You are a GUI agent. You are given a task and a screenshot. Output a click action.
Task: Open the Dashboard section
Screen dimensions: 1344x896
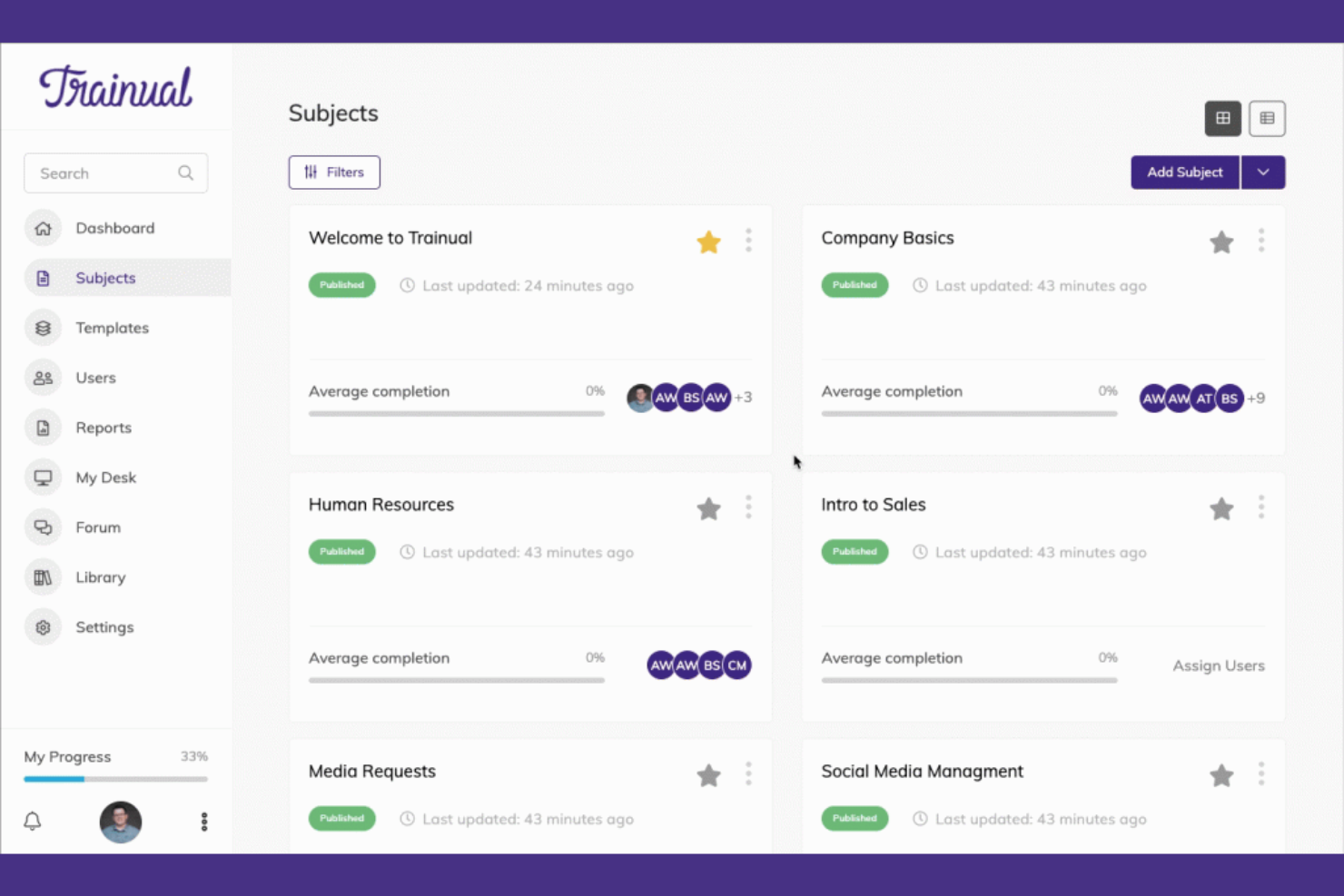(x=115, y=228)
